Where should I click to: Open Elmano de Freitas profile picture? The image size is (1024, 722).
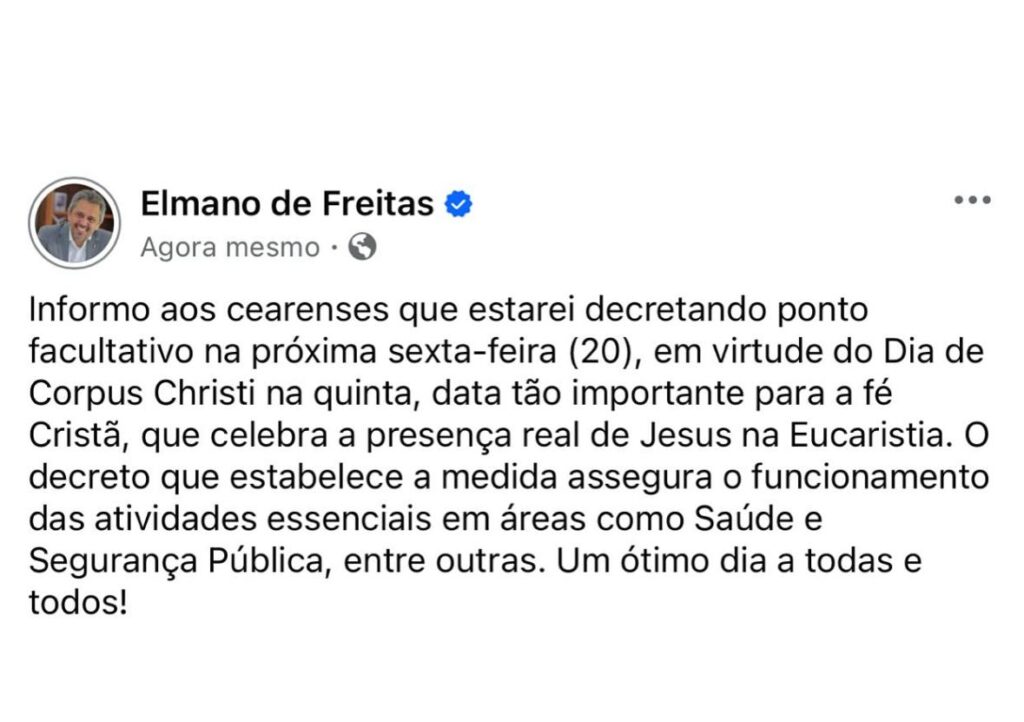click(x=74, y=223)
